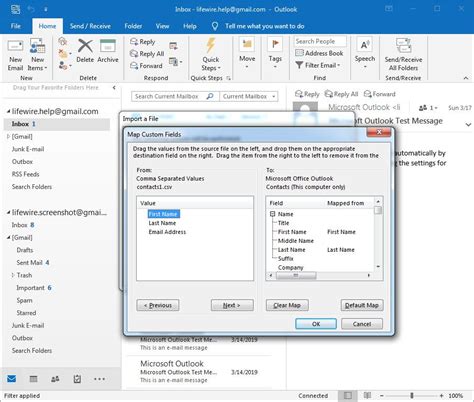
Task: Click the Clear Map button
Action: (287, 305)
